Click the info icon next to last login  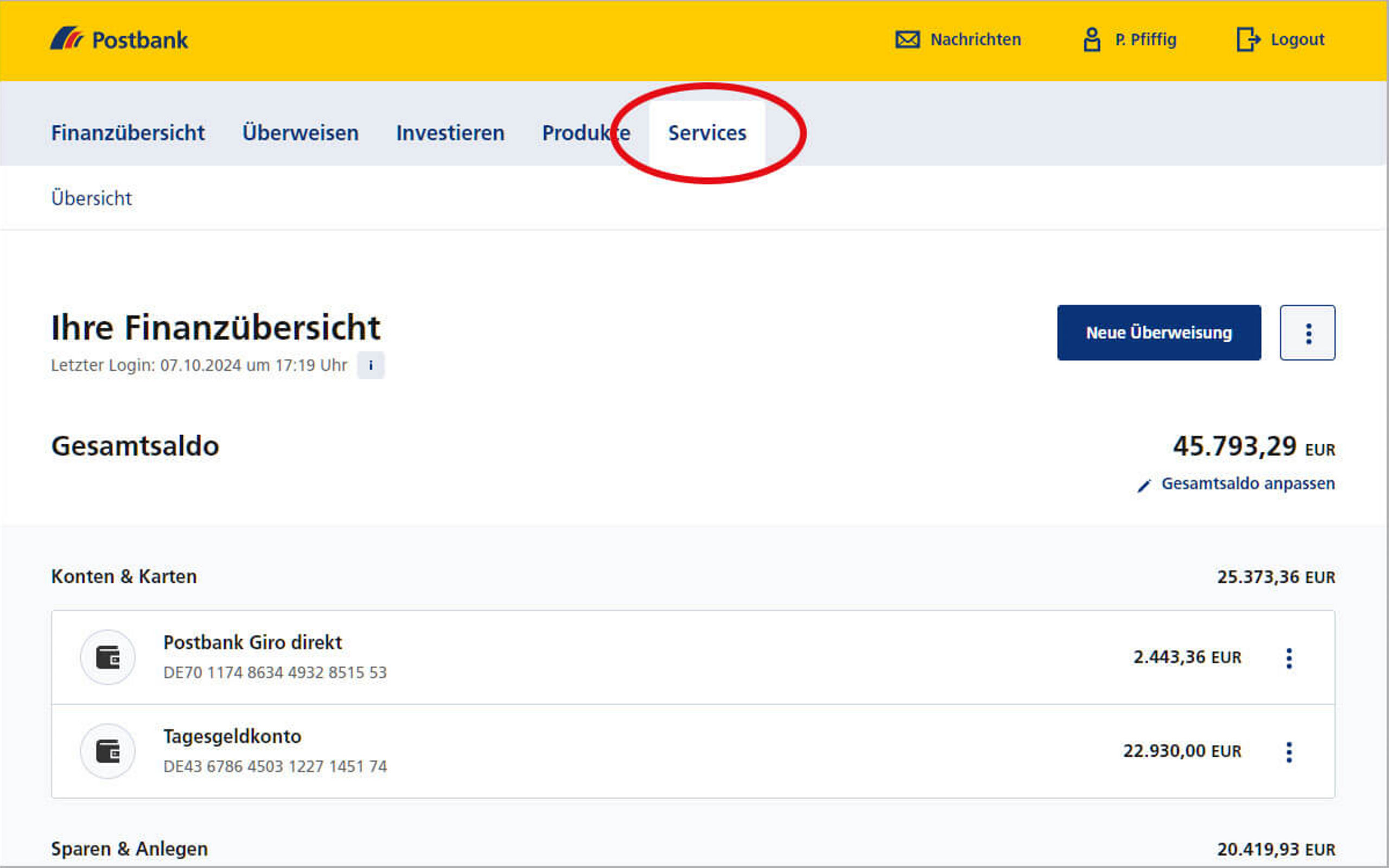click(371, 365)
